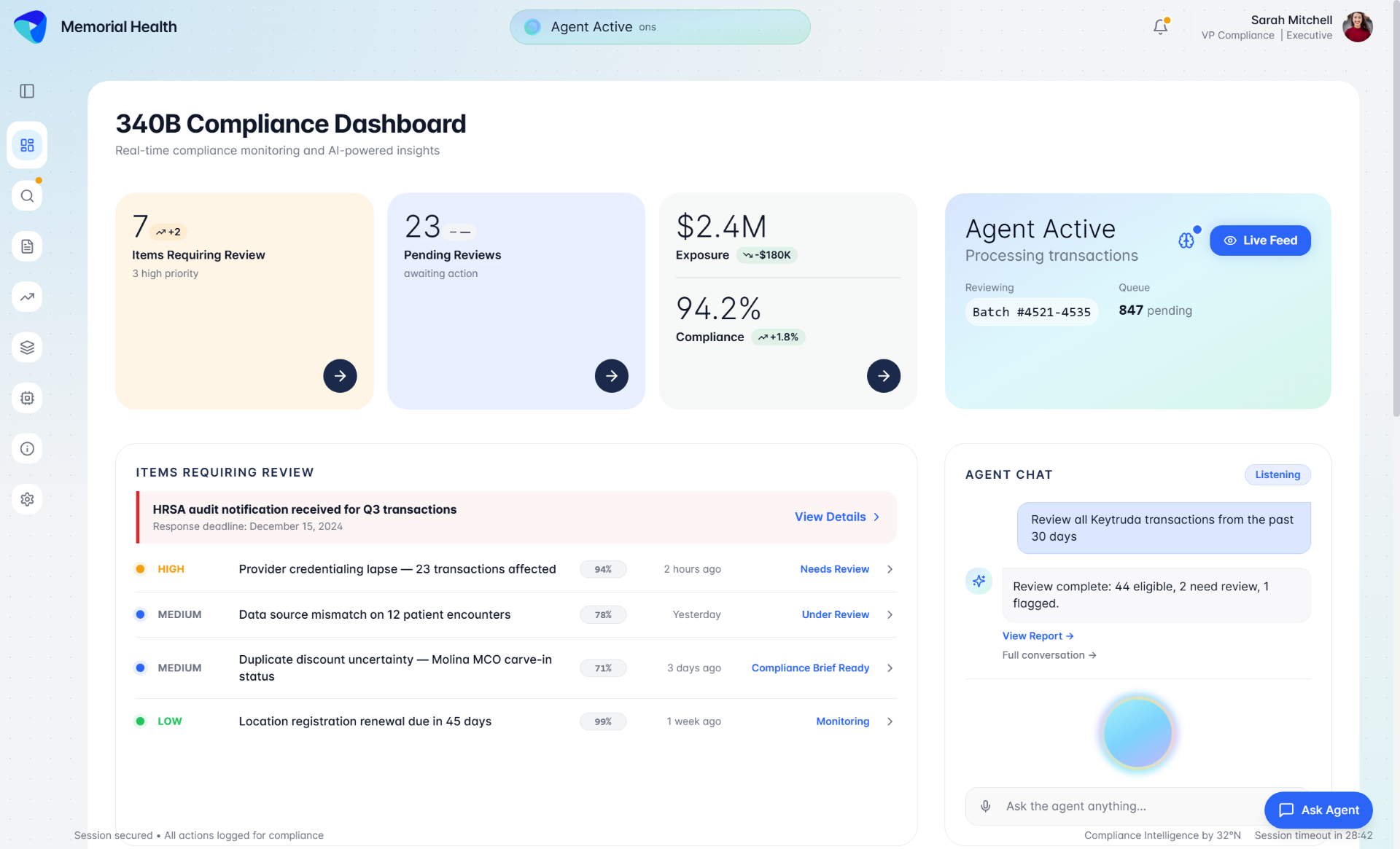Open Needs Review for credentialing lapse
1400x849 pixels.
coord(834,569)
